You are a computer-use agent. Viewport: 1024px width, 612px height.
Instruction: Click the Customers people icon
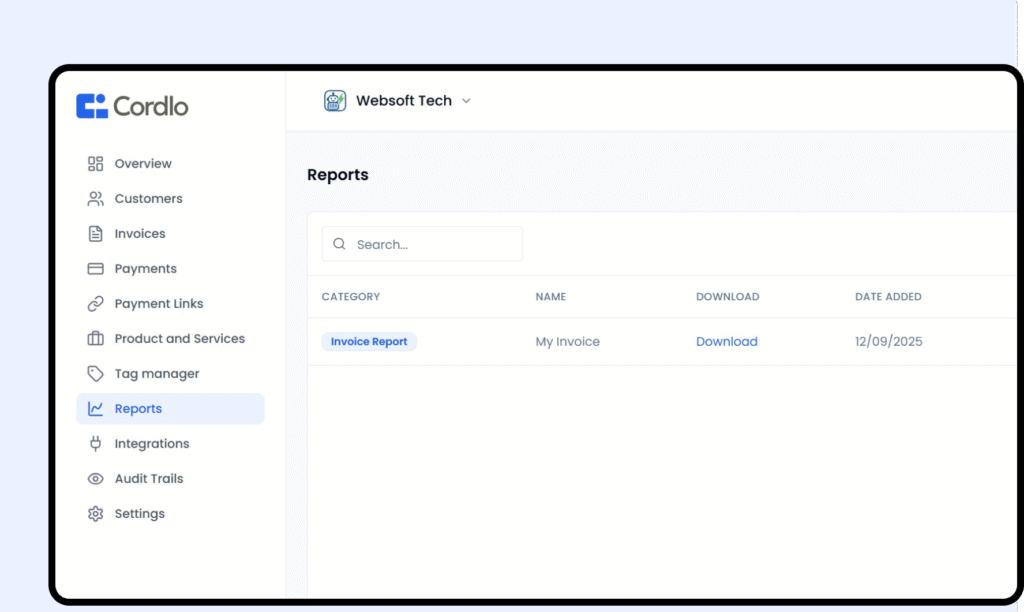pyautogui.click(x=96, y=199)
